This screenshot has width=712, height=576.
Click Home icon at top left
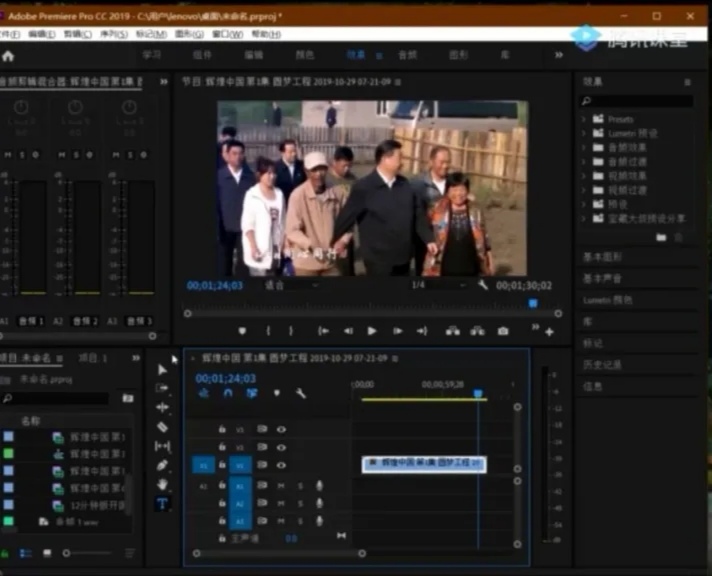9,56
